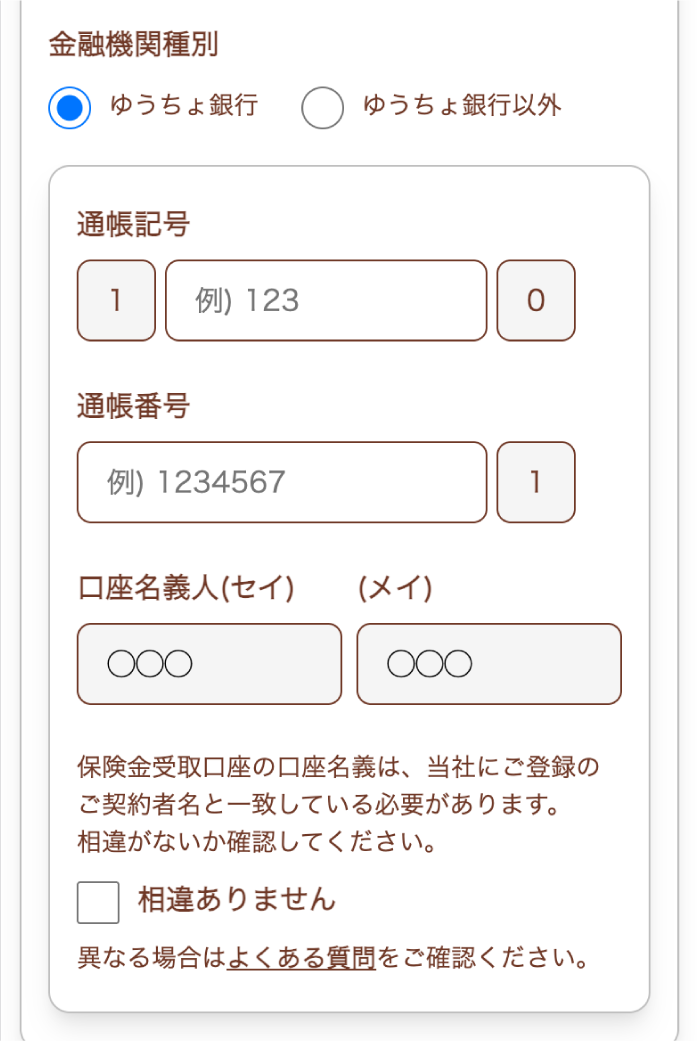Select the ゆうちょ銀行 radio button
Screen dimensions: 697x1041
pos(69,104)
